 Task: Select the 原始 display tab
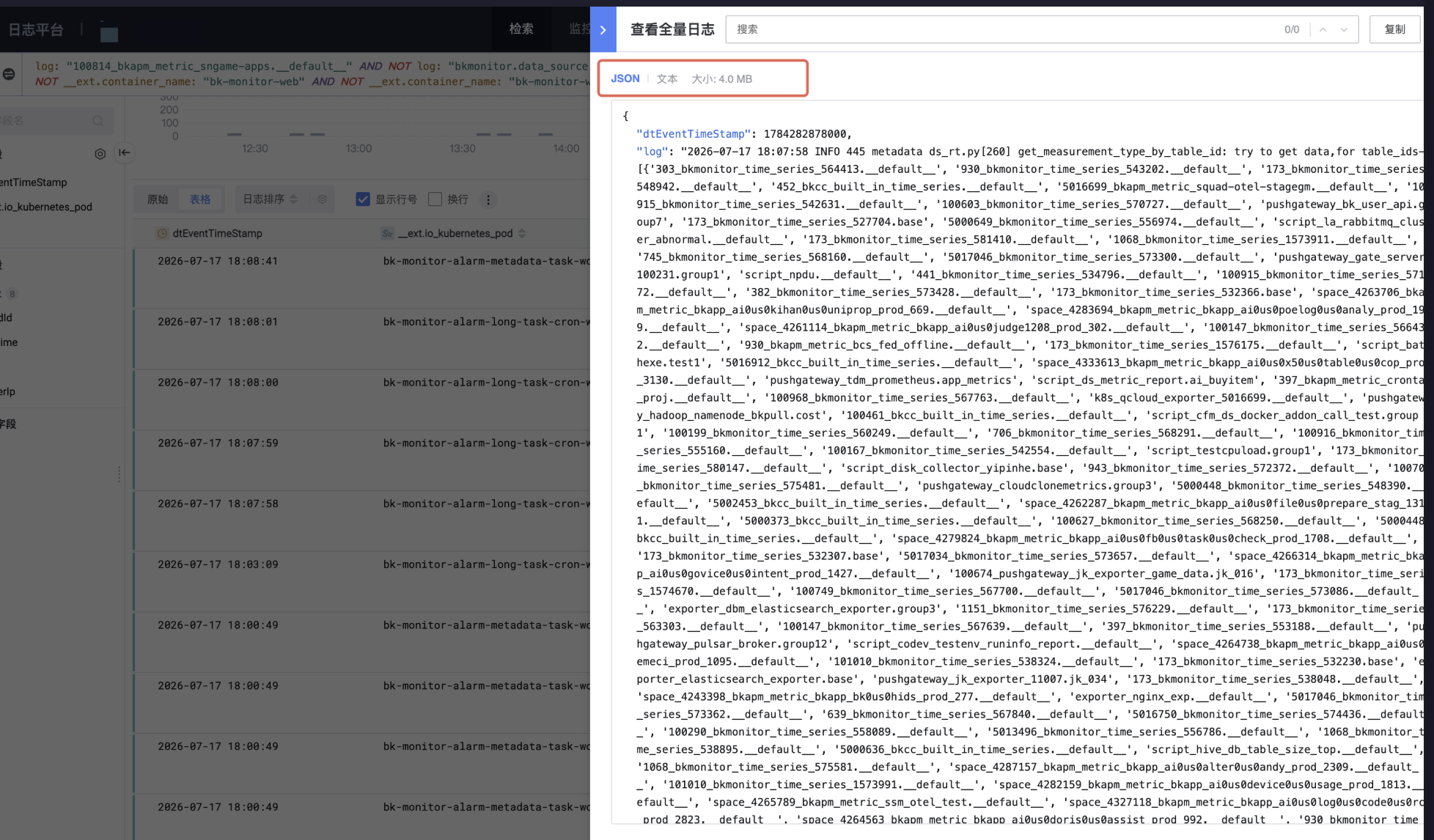tap(158, 199)
